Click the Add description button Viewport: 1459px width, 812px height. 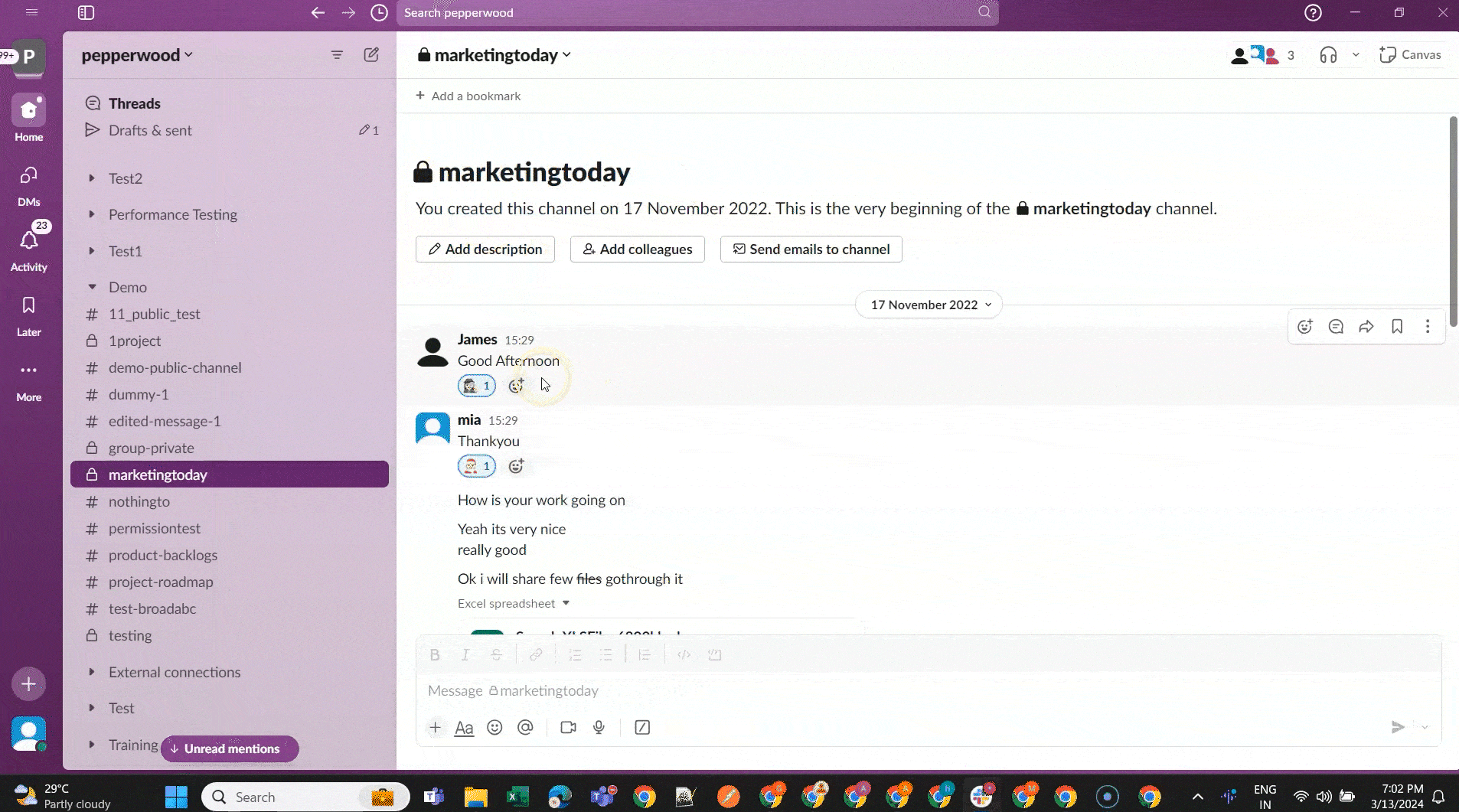(x=485, y=249)
